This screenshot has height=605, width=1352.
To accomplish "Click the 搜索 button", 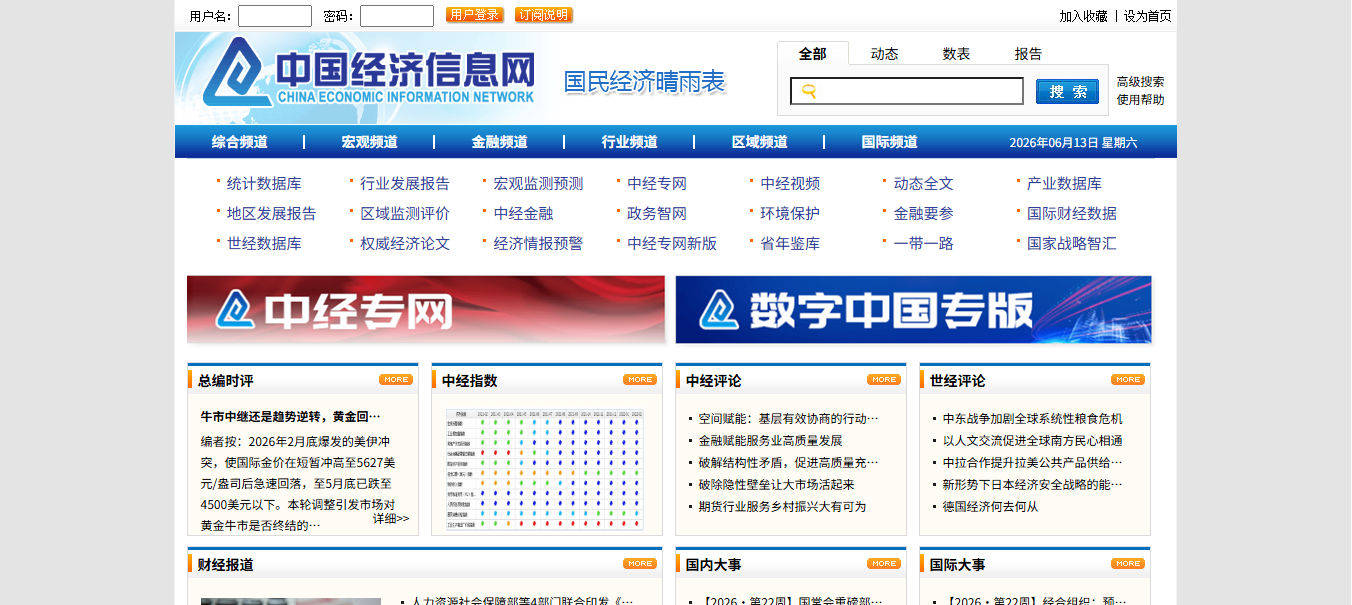I will [x=1067, y=92].
